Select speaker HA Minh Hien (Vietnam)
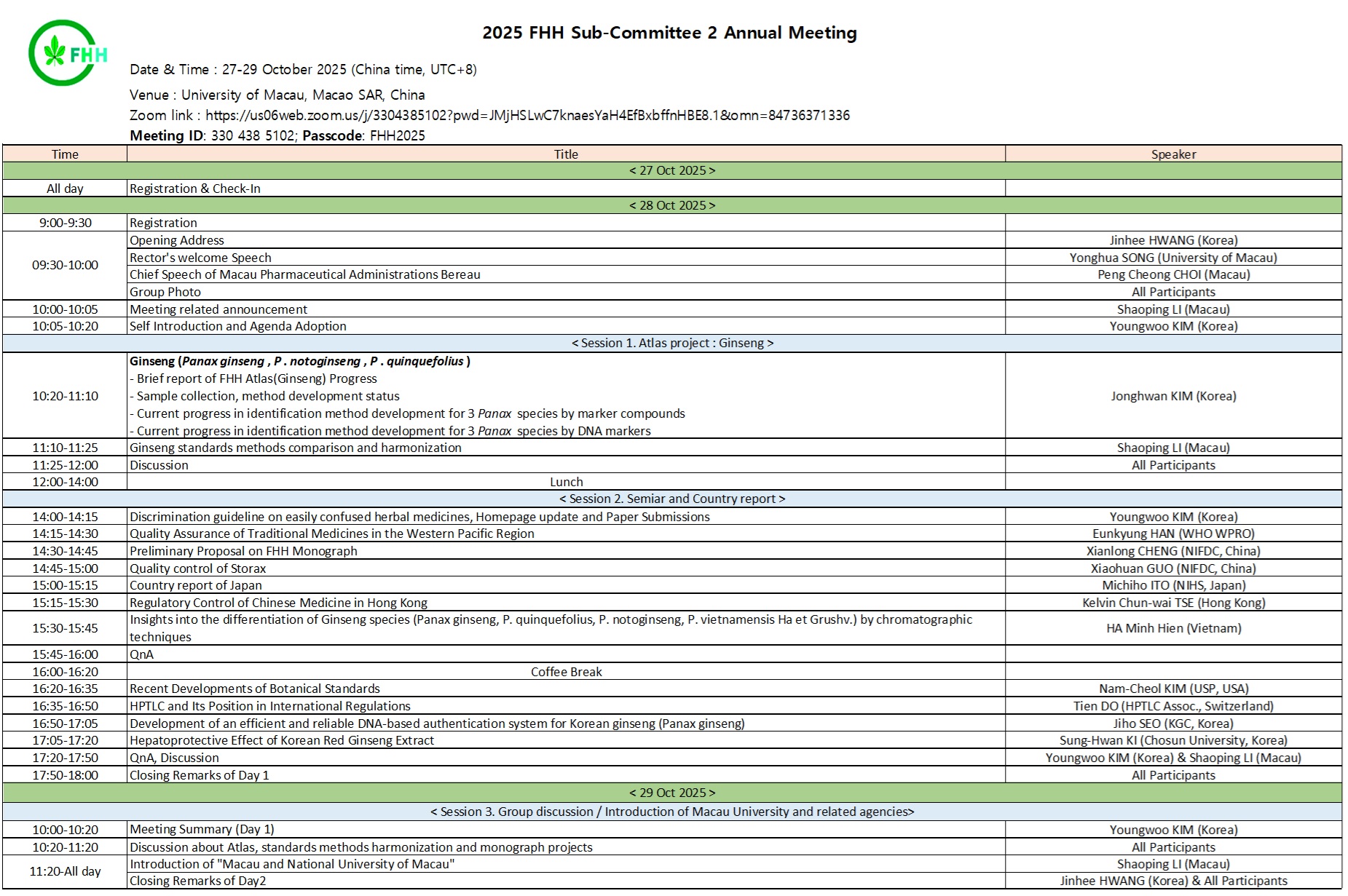The image size is (1348, 896). point(1172,628)
